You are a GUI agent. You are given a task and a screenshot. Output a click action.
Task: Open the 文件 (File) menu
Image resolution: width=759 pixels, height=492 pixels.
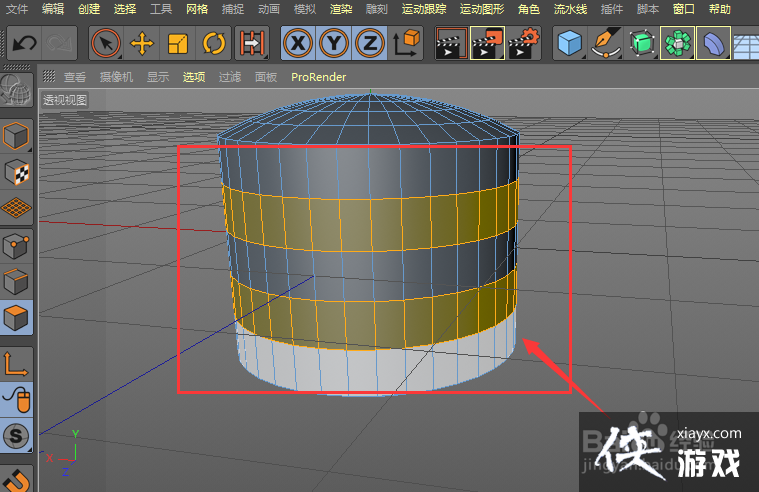click(17, 8)
